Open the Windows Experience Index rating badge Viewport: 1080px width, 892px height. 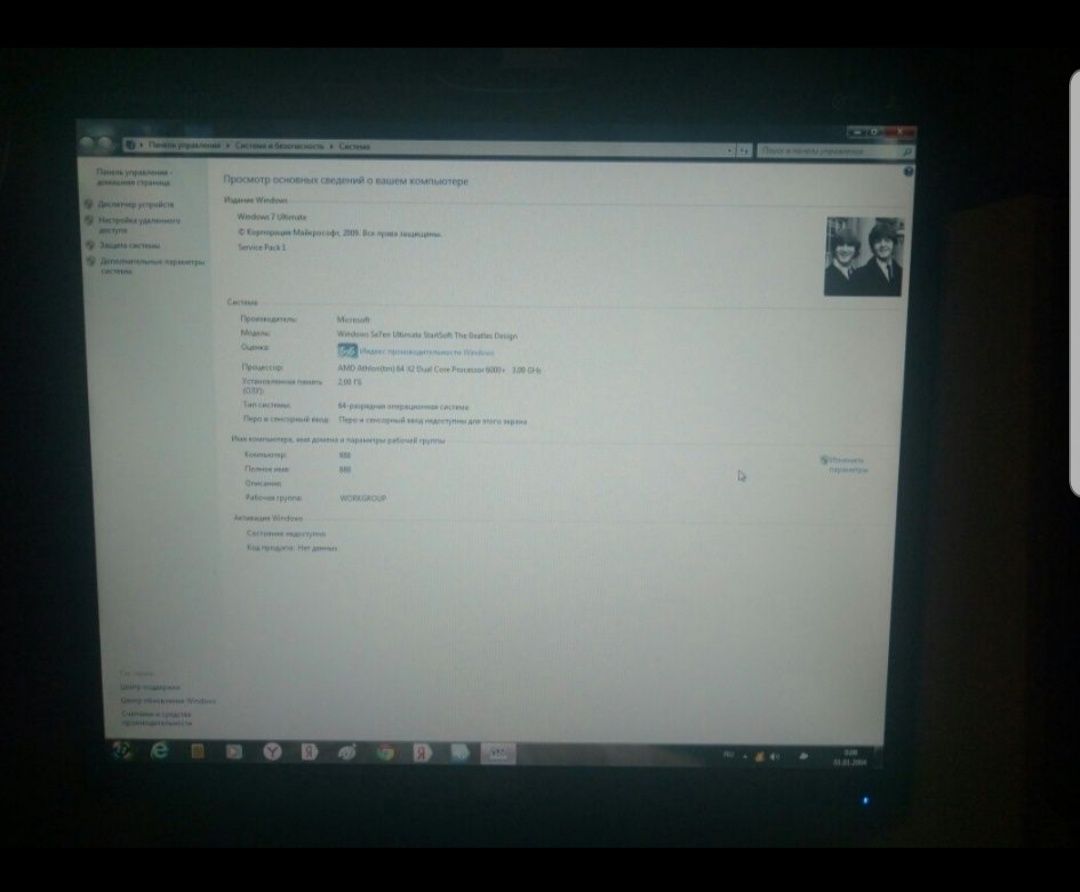pos(347,351)
